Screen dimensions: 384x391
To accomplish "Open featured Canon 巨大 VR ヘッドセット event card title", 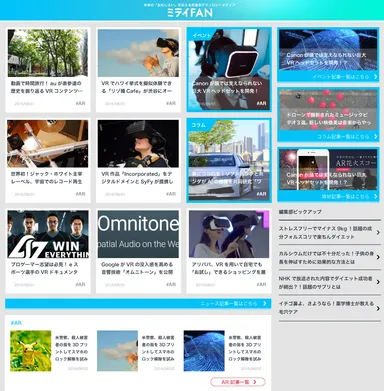I will pos(227,87).
